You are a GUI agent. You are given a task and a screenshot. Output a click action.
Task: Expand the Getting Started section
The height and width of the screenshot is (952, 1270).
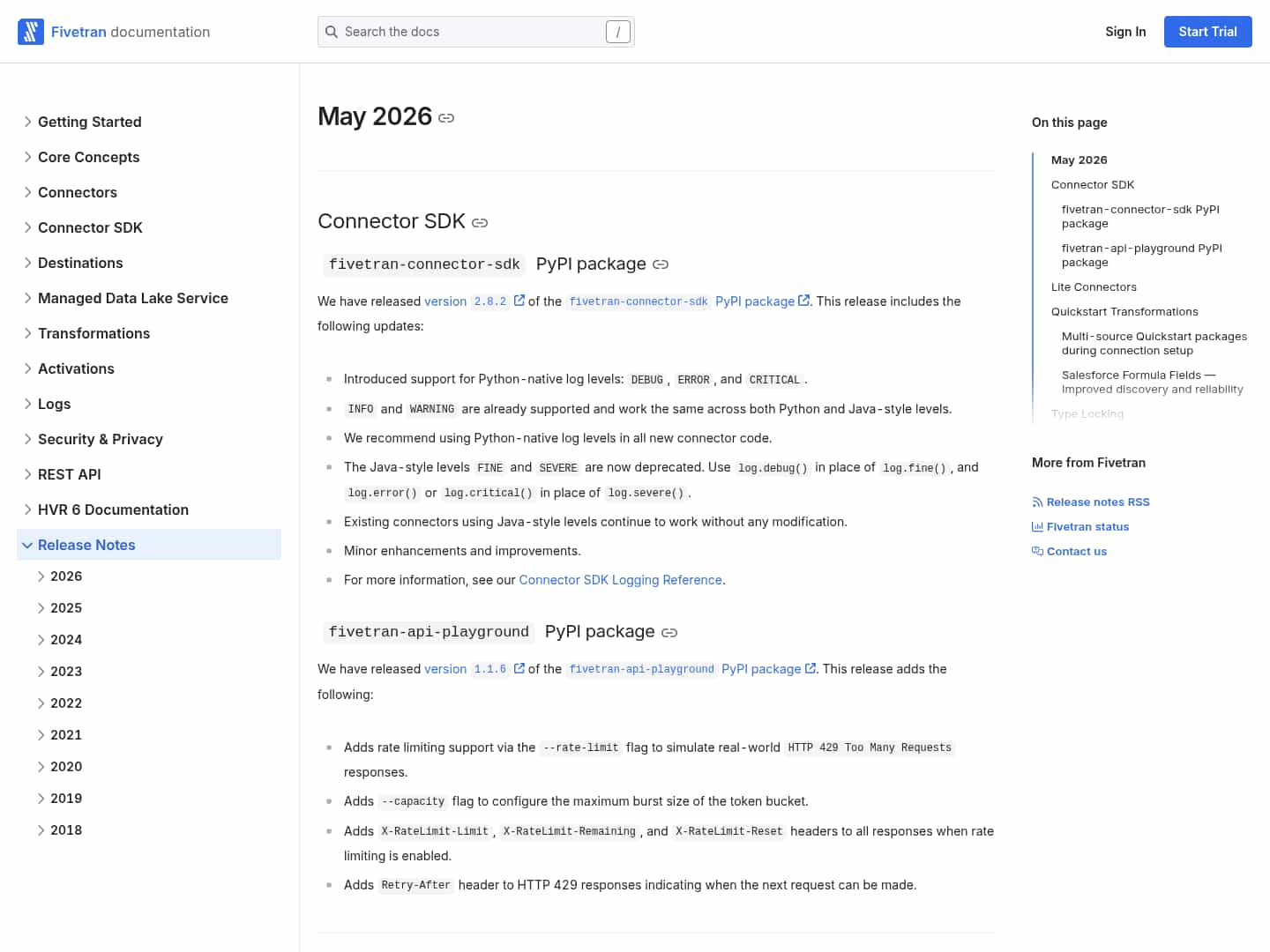tap(27, 122)
